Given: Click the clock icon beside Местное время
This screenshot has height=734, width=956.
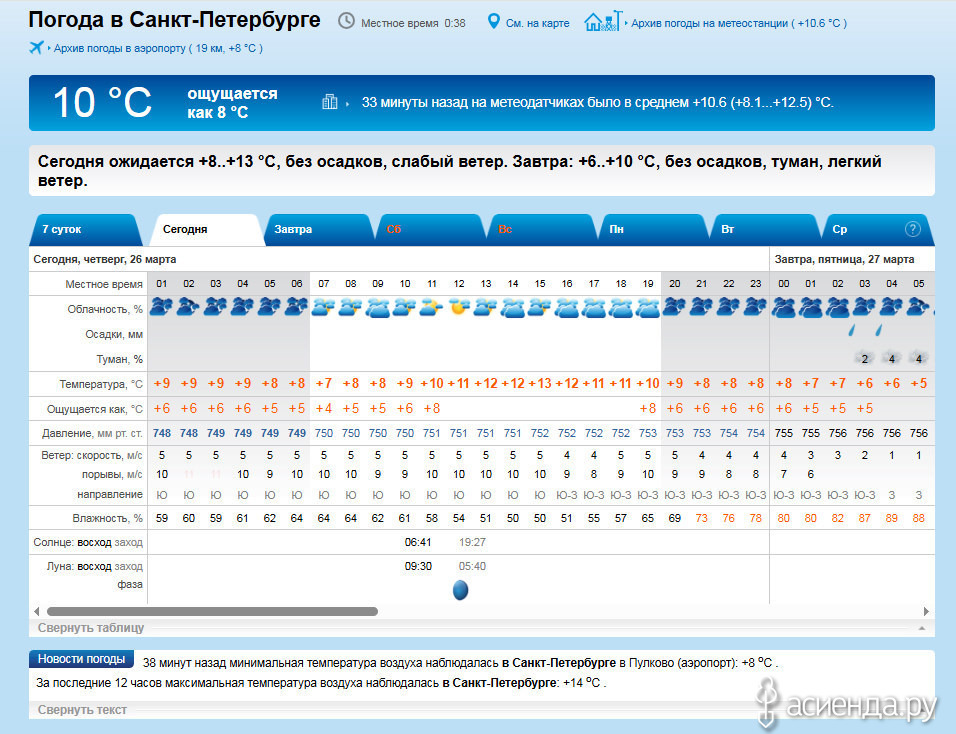Looking at the screenshot, I should [346, 21].
